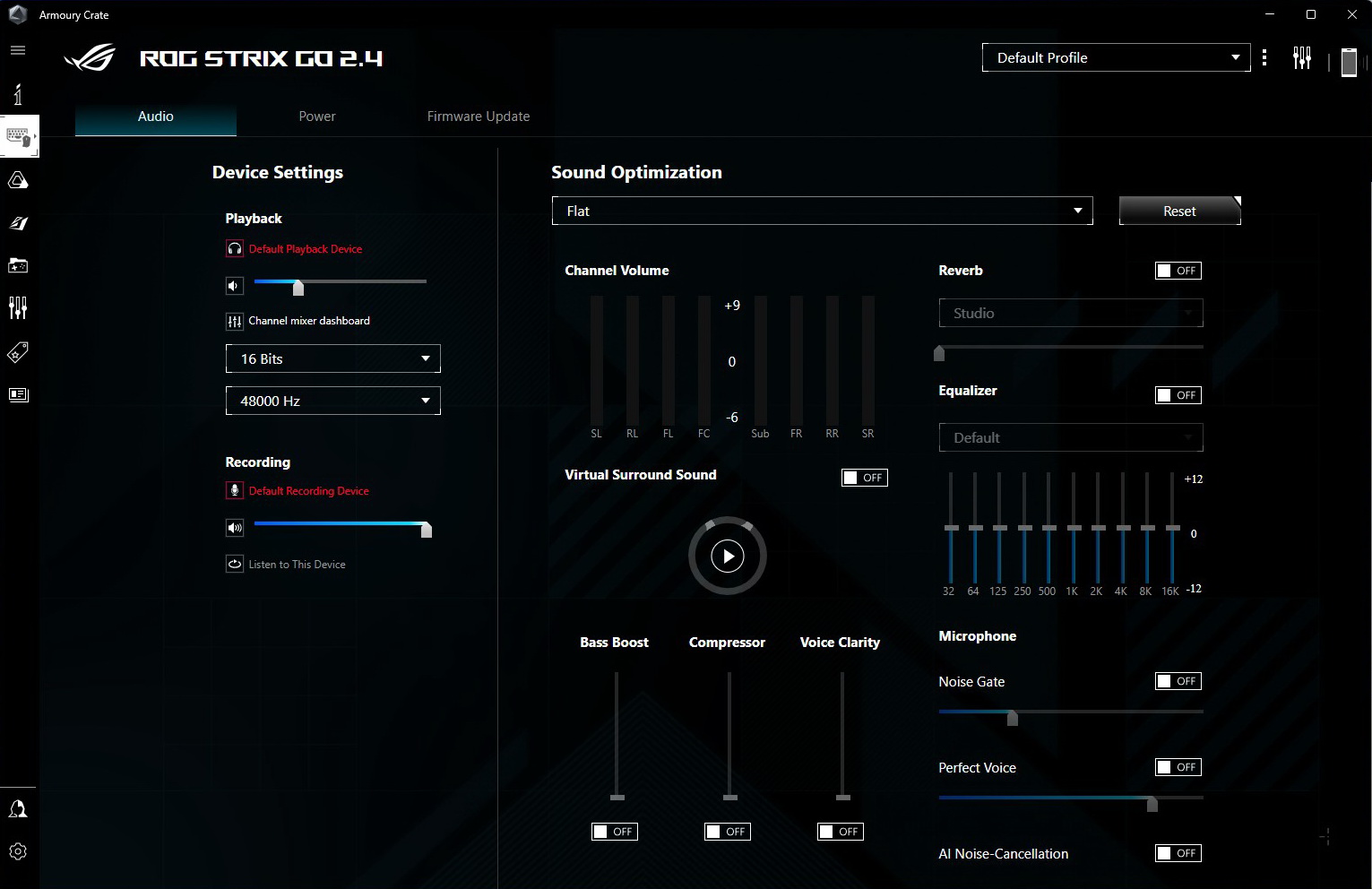Open the Game Library sidebar icon
The image size is (1372, 889).
[18, 265]
